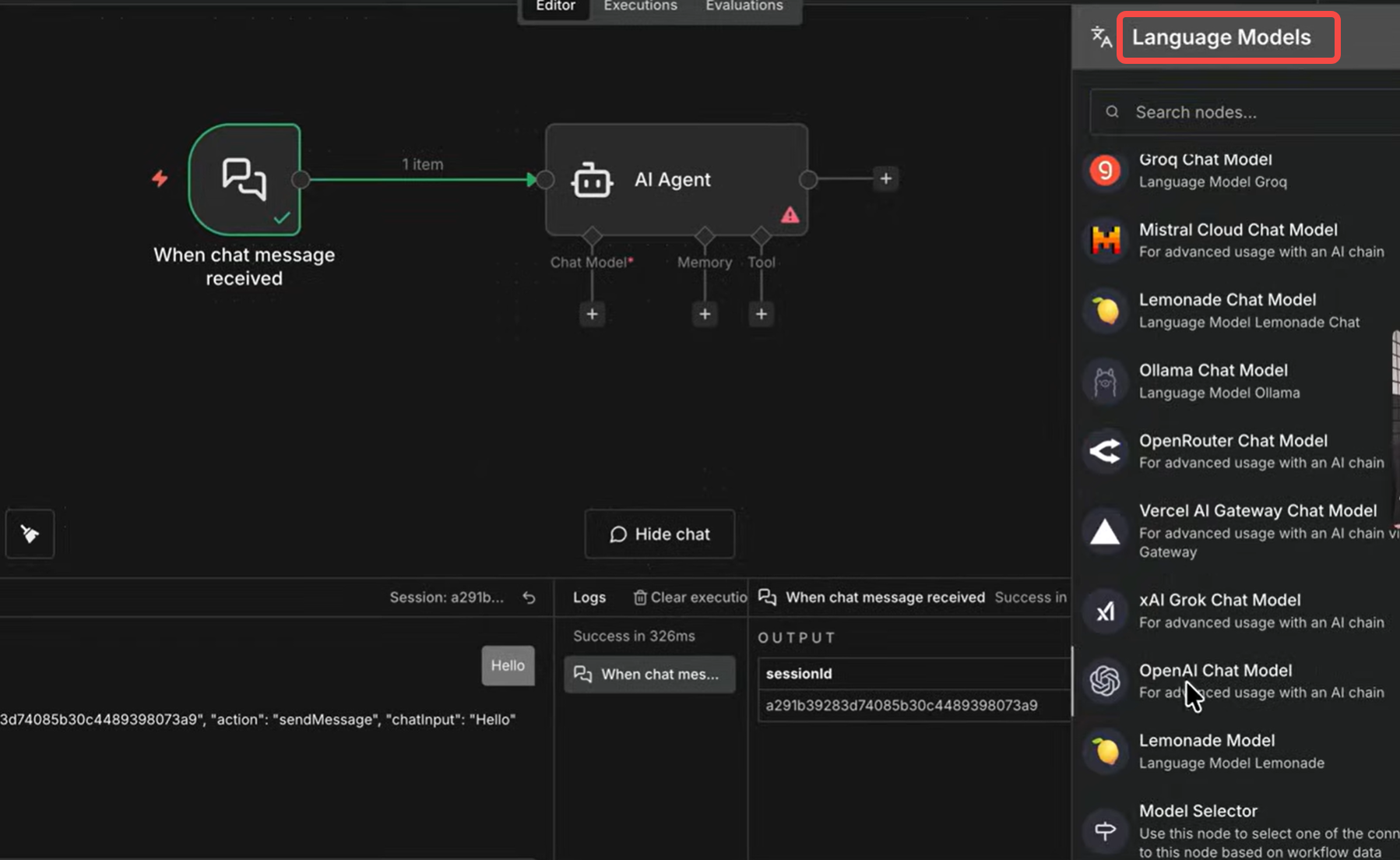1400x860 pixels.
Task: Click 'When chat message received' in the output header
Action: click(x=885, y=597)
